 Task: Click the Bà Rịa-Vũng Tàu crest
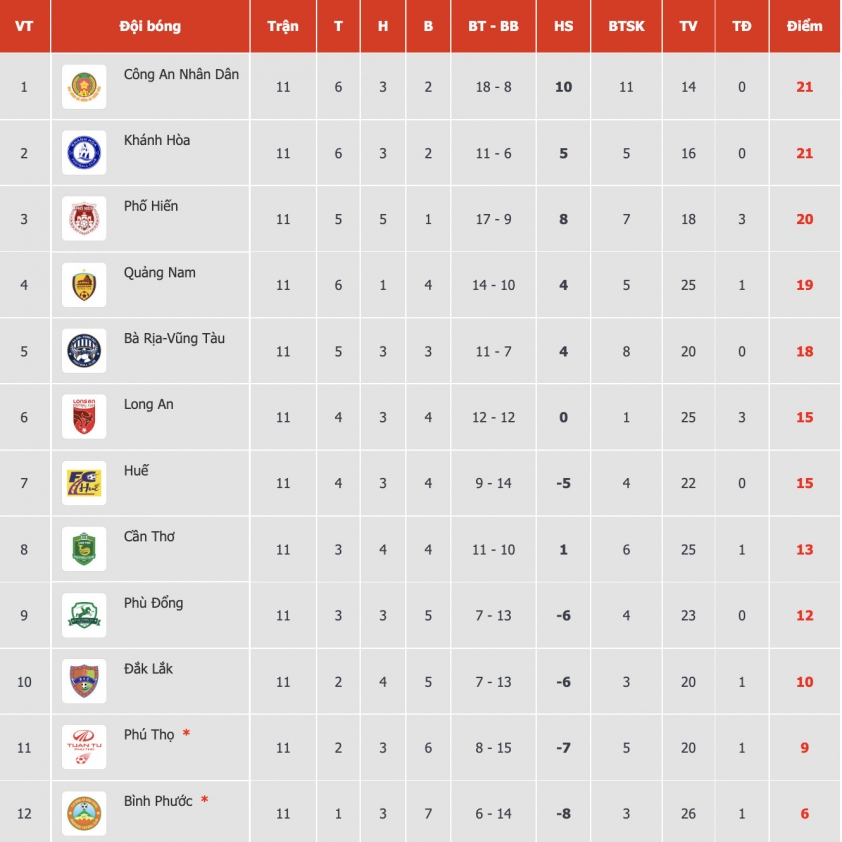(84, 351)
